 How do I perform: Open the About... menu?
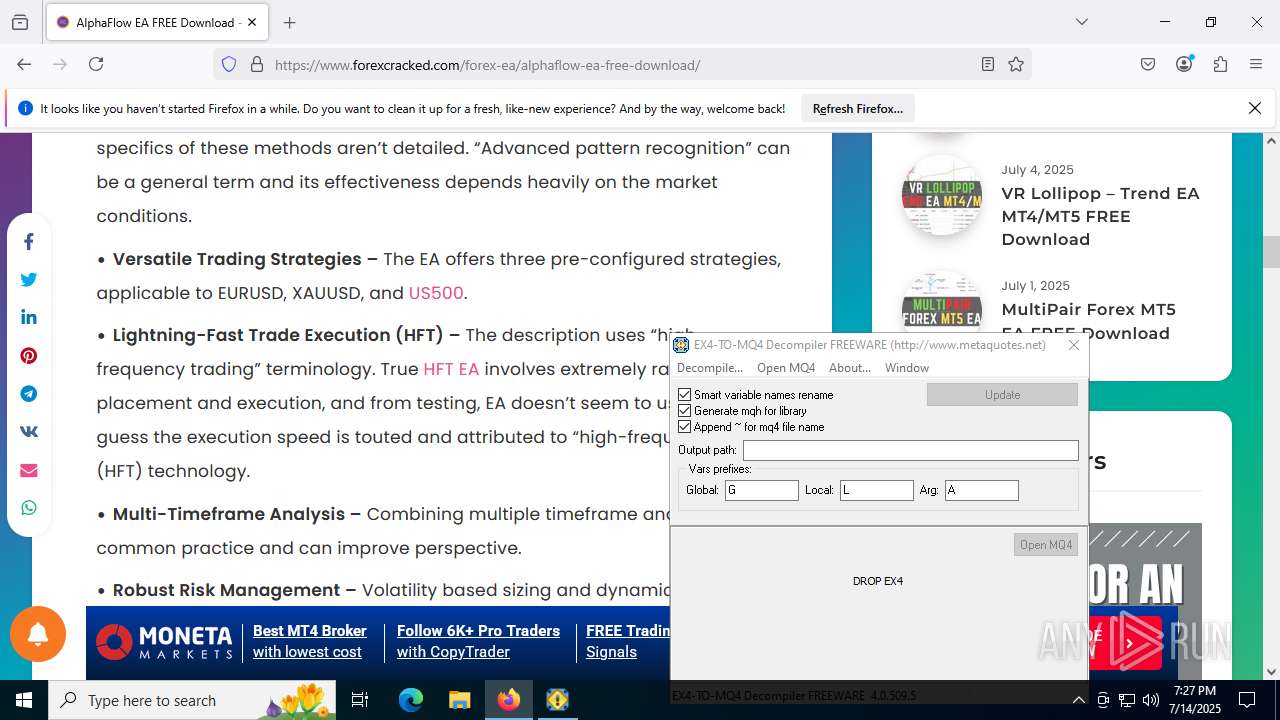point(850,368)
